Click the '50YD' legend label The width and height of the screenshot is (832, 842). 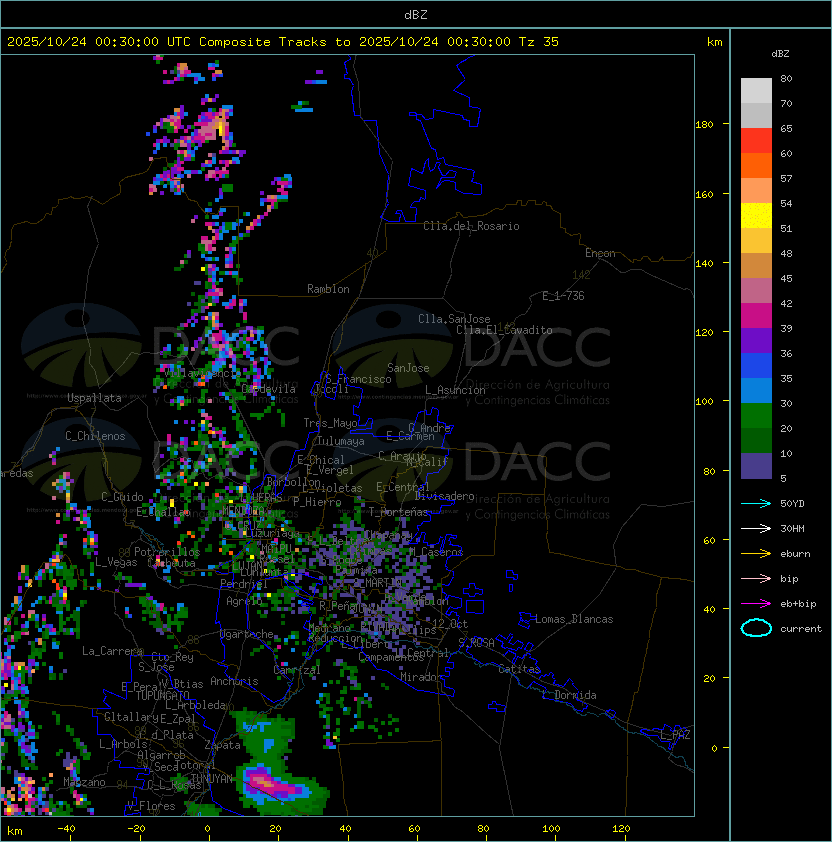(792, 504)
